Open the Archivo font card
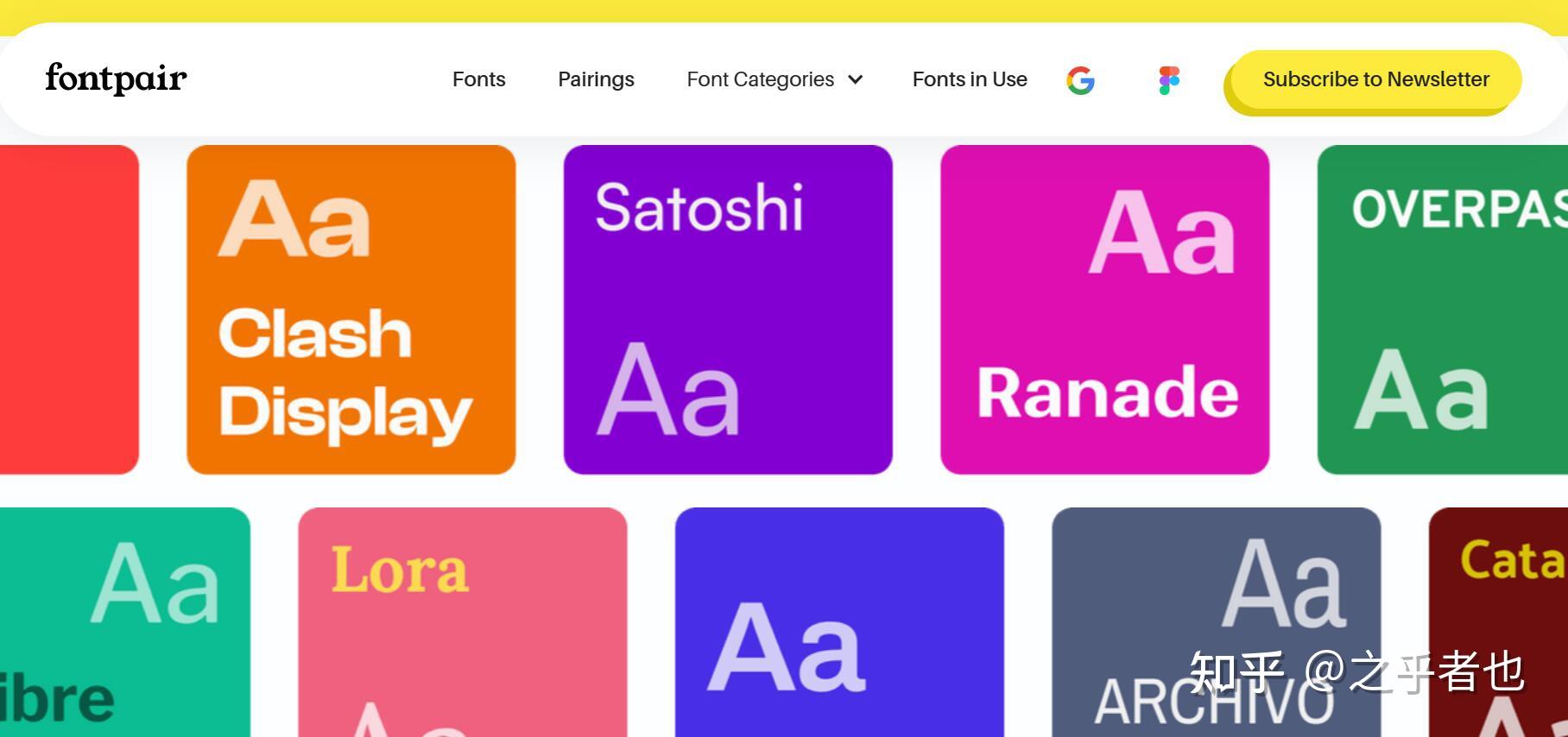Viewport: 1568px width, 737px height. (x=1217, y=622)
